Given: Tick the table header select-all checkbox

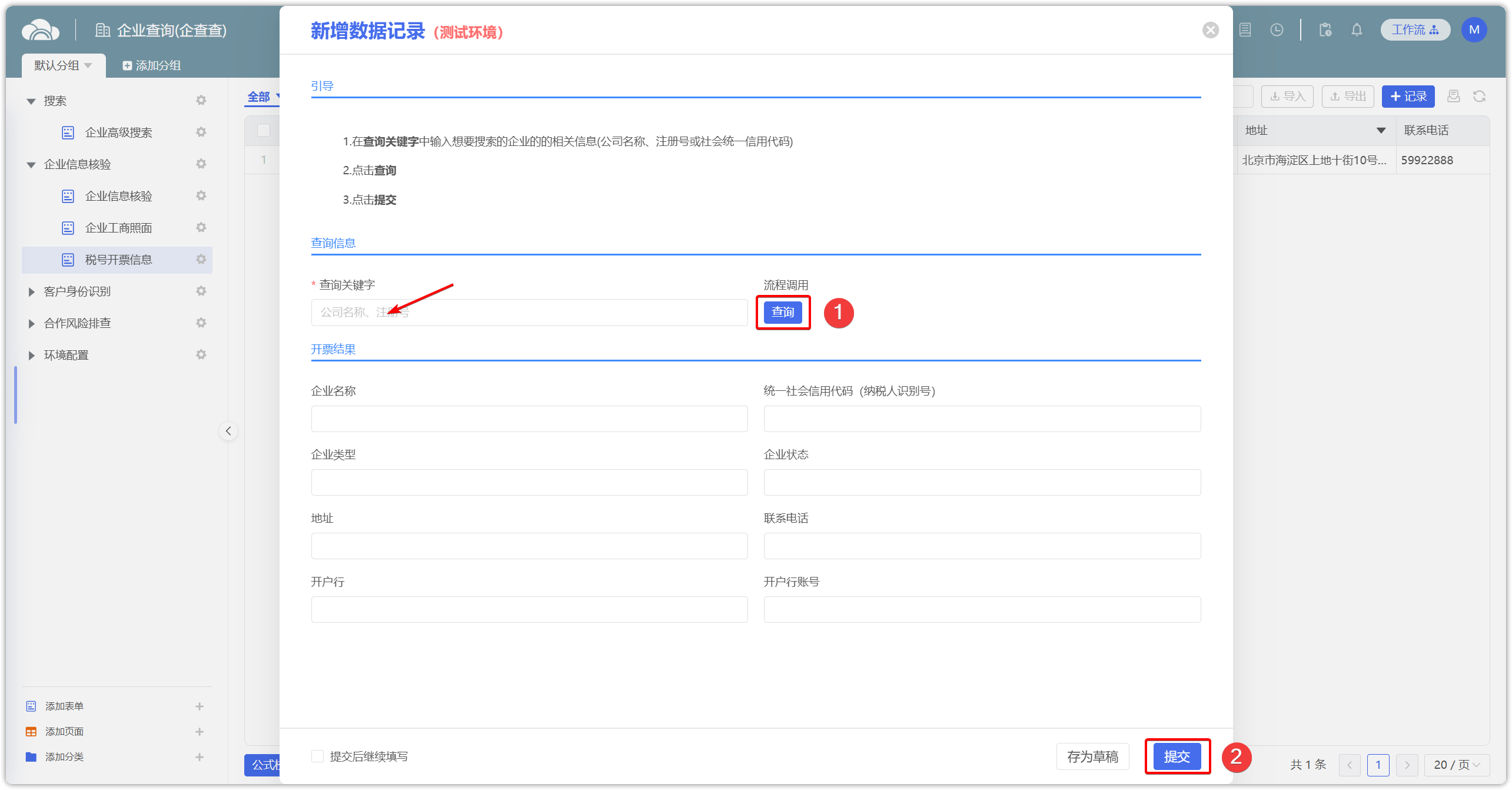Looking at the screenshot, I should [x=264, y=130].
